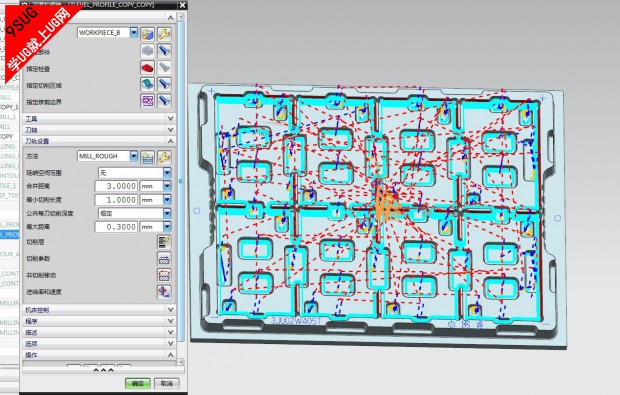Collapse the 刀轨设置 section
The height and width of the screenshot is (395, 620).
click(99, 141)
